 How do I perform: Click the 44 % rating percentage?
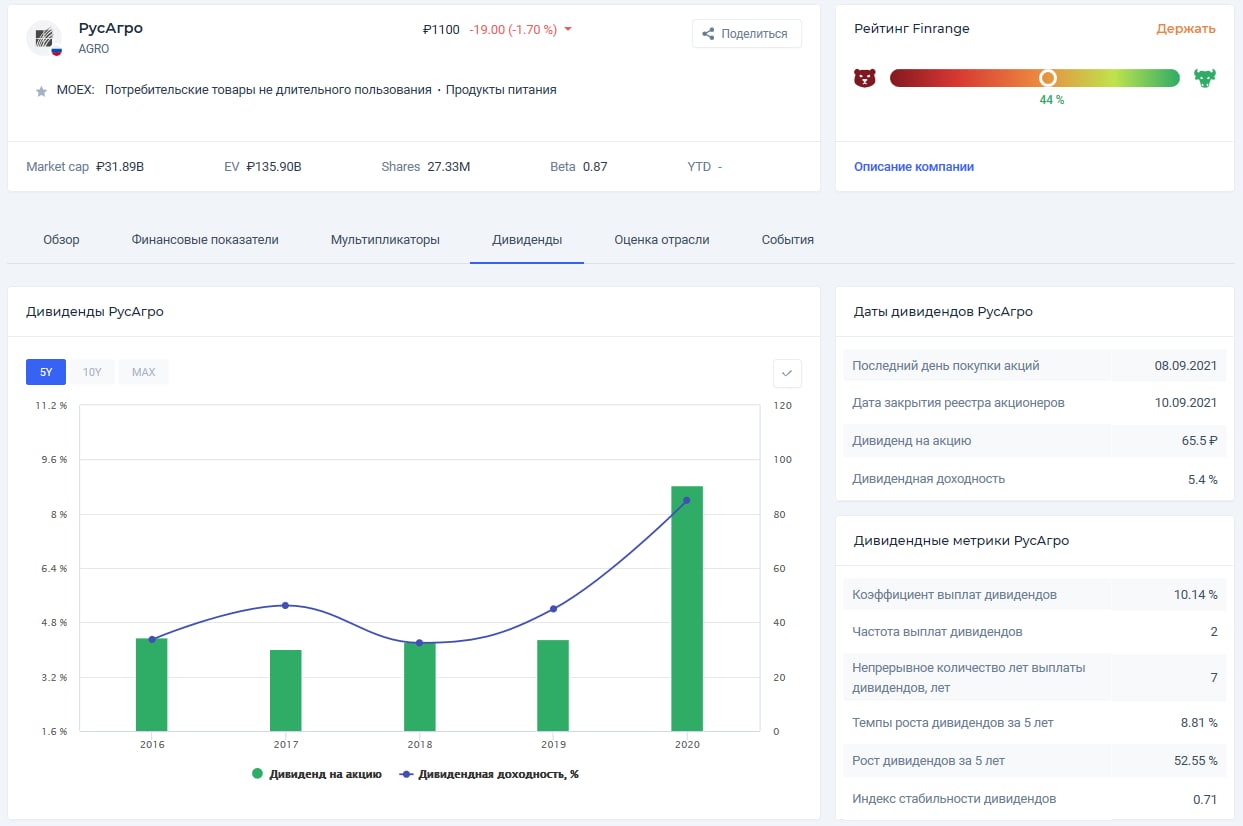1052,100
